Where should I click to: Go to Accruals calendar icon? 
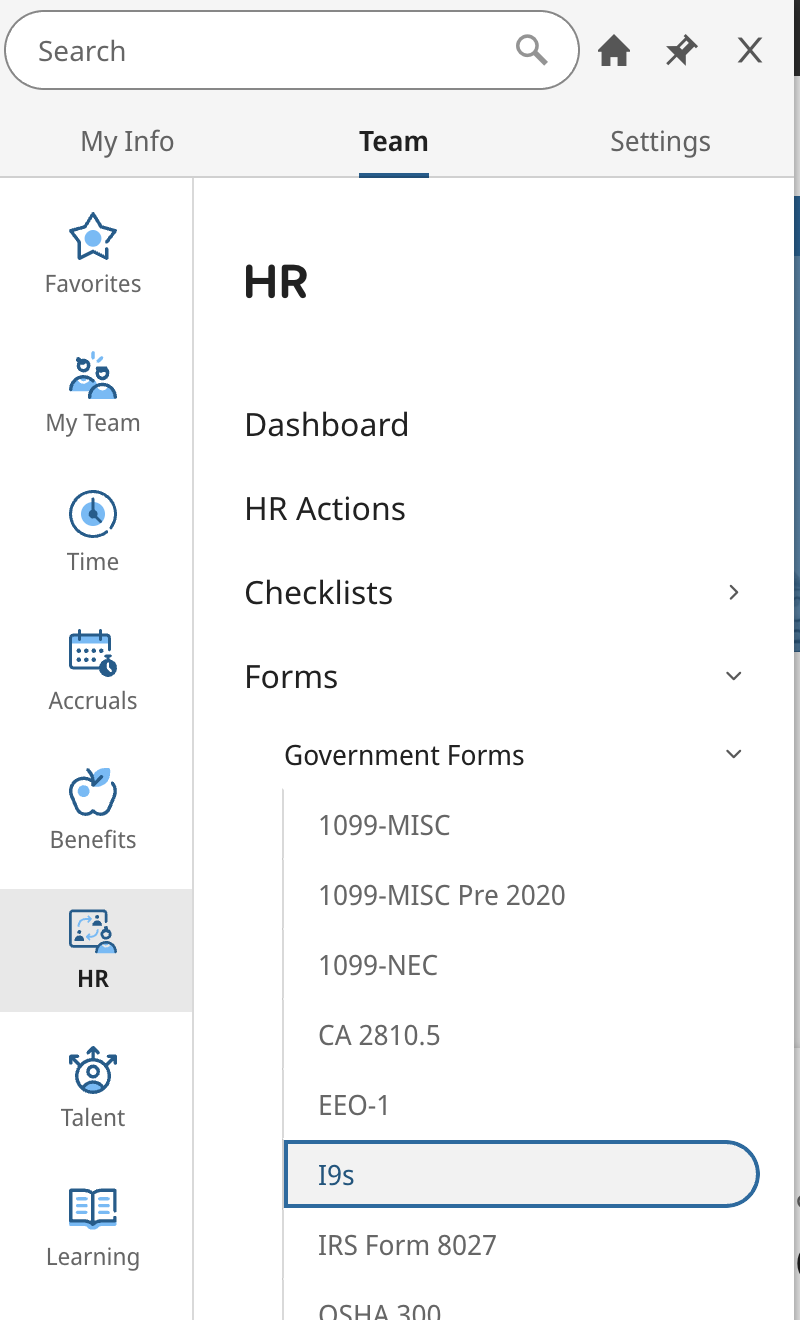pyautogui.click(x=93, y=653)
